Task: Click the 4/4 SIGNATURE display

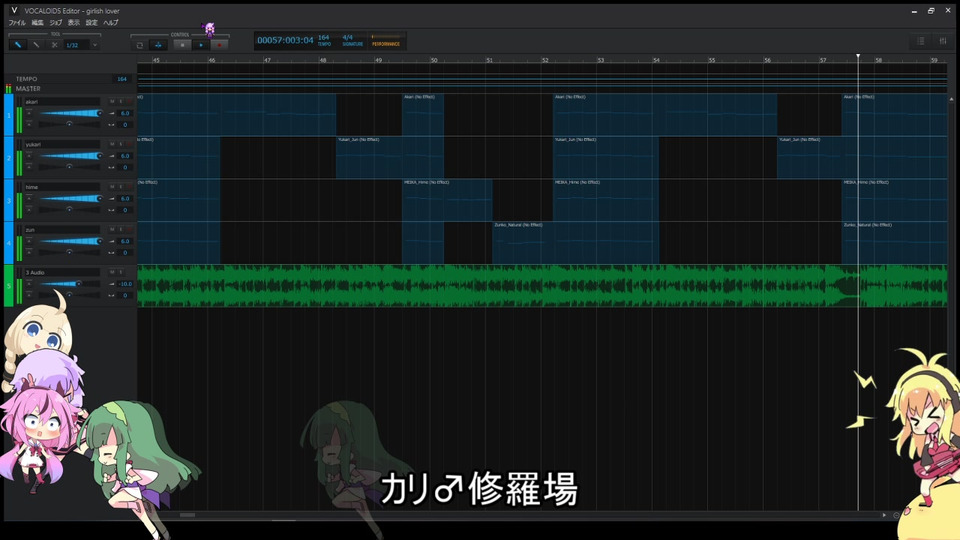Action: [352, 40]
